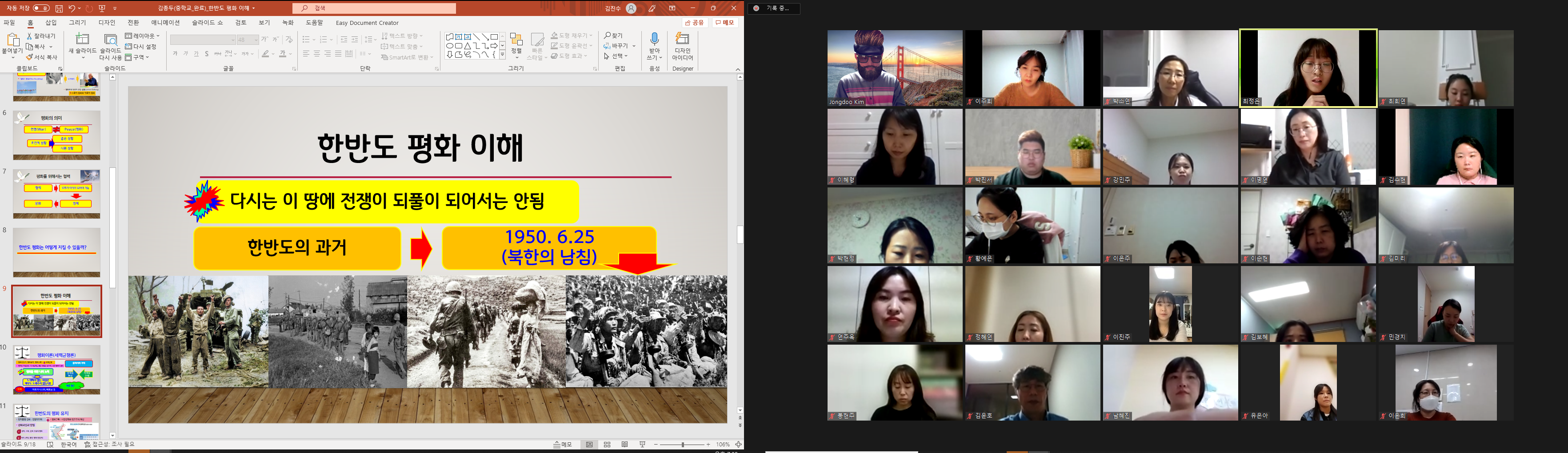
Task: Click justify paragraph alignment icon
Action: (338, 54)
